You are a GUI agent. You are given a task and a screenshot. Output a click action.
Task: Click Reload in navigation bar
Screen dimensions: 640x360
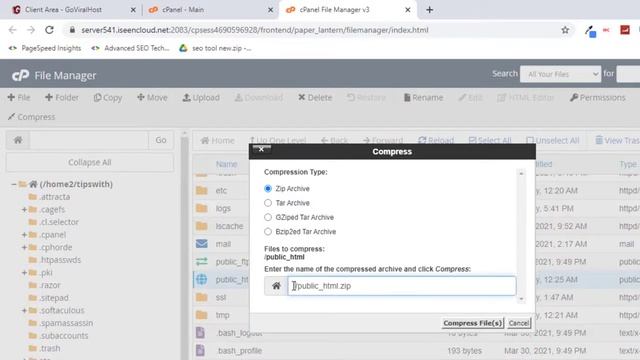click(436, 140)
